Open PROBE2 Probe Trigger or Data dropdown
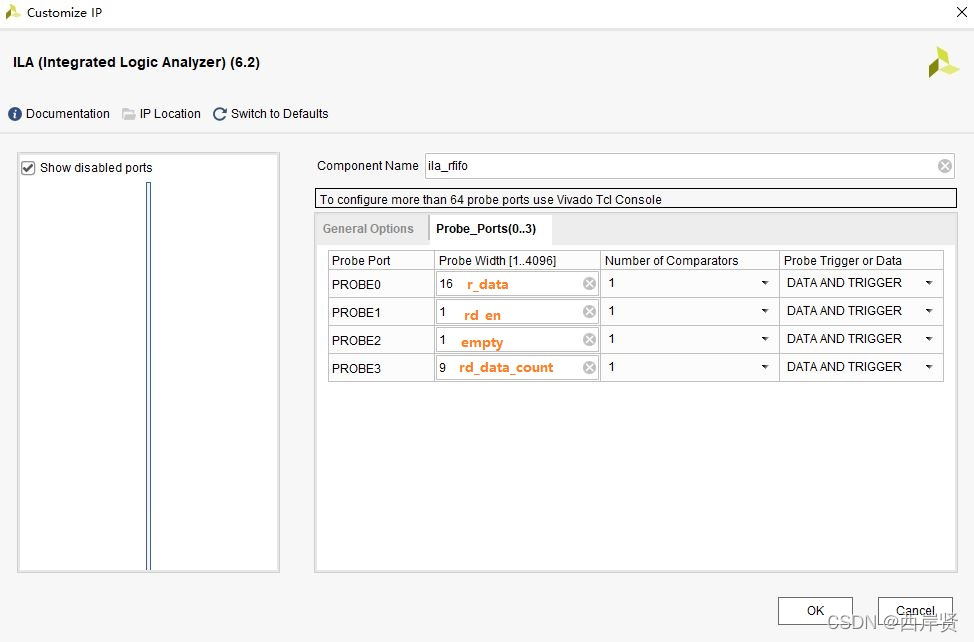The width and height of the screenshot is (974, 642). [x=929, y=339]
